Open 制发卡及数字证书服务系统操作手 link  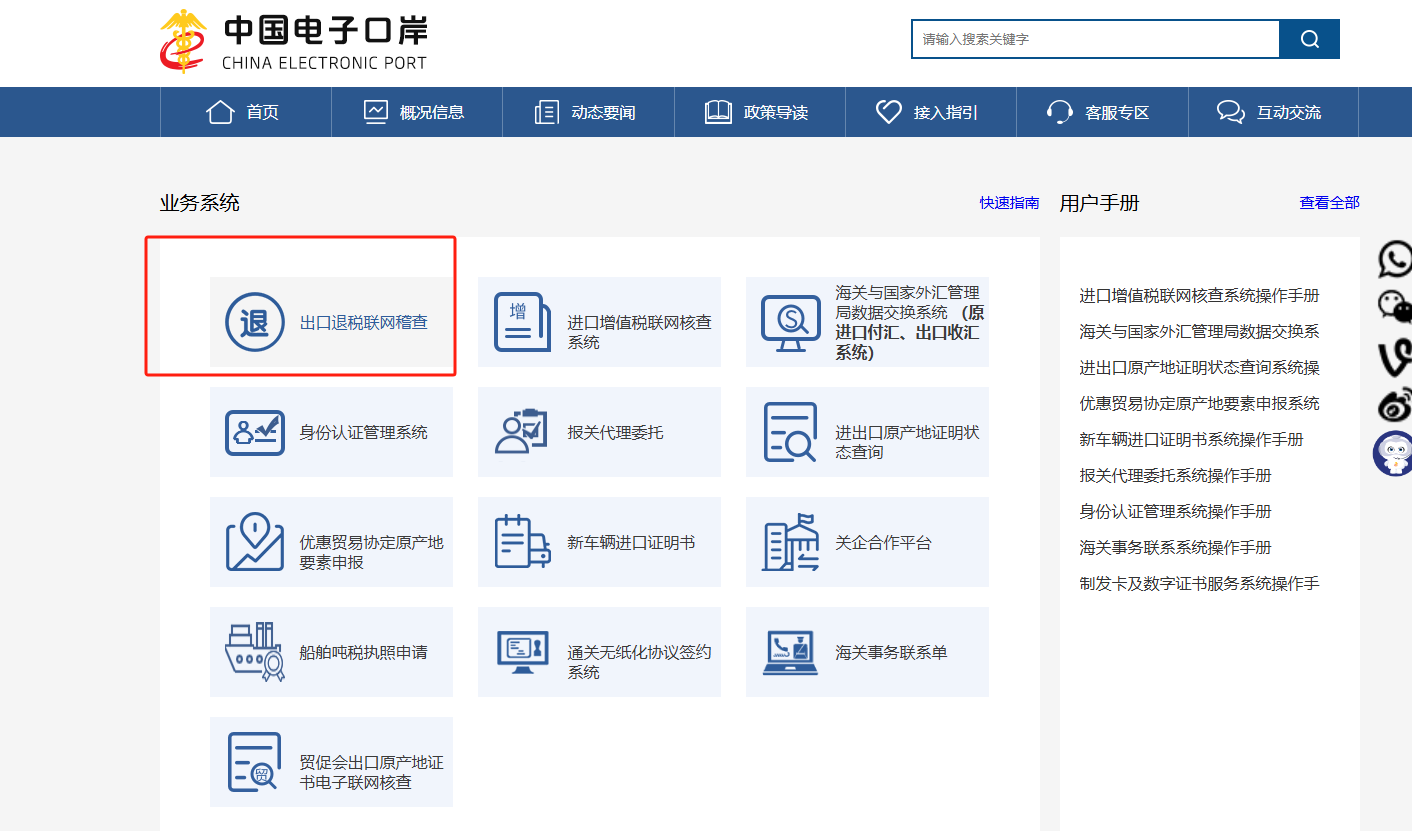(x=1199, y=583)
